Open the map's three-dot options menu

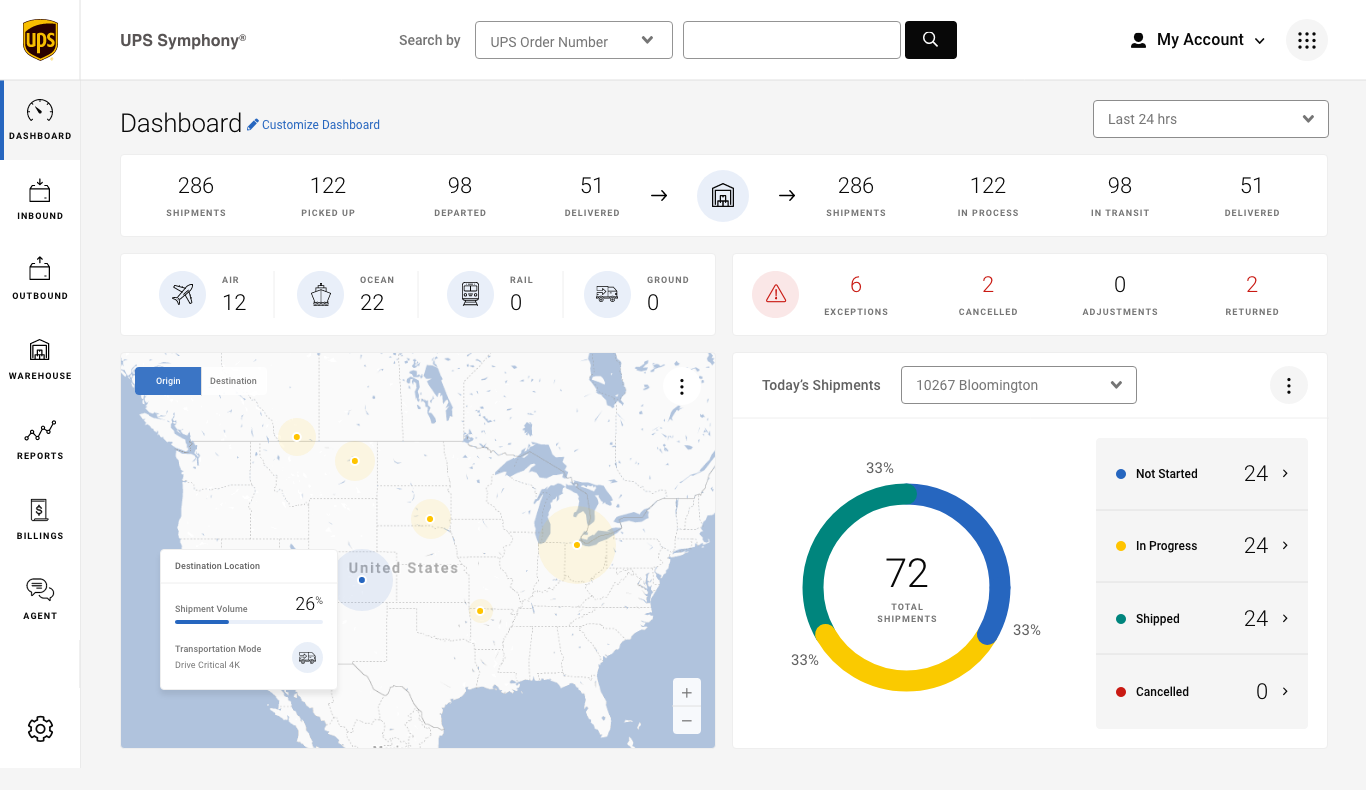coord(681,387)
